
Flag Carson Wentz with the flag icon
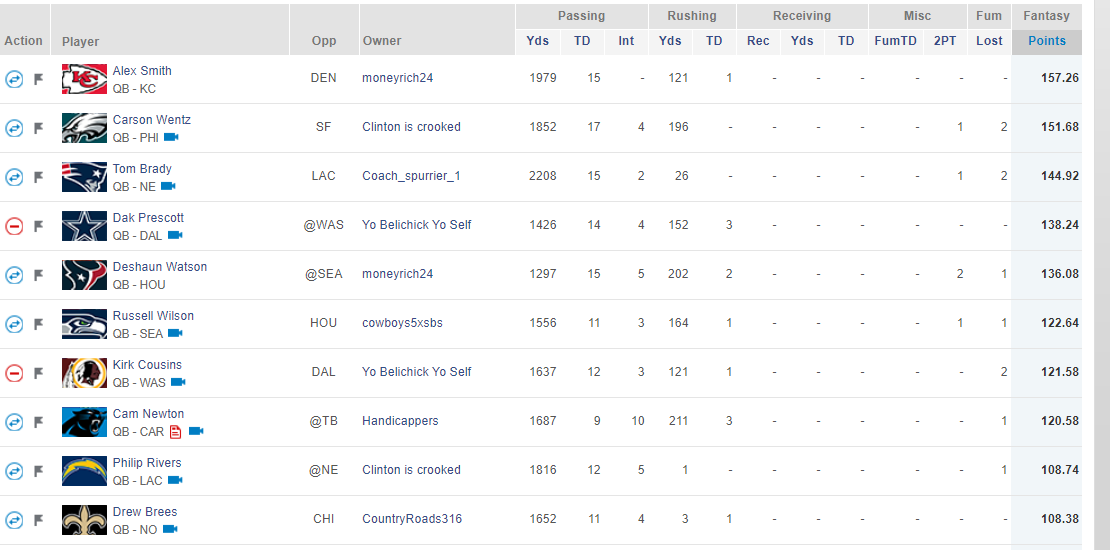(x=39, y=128)
